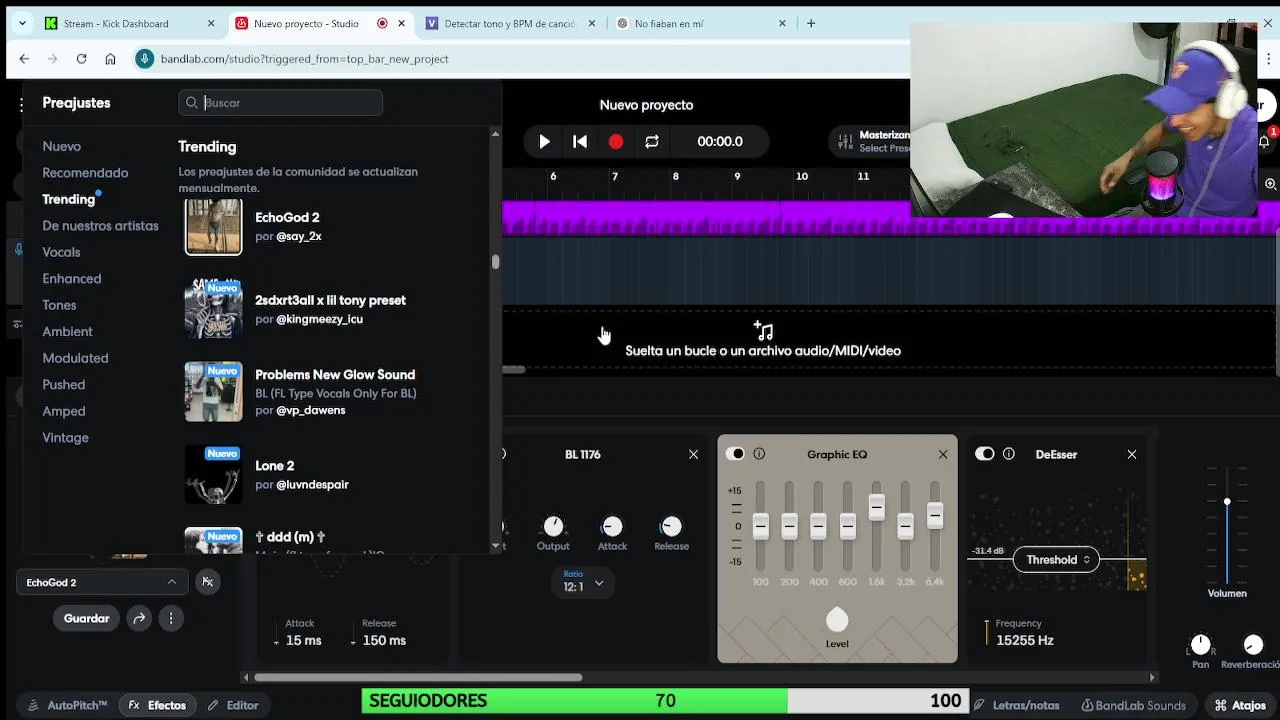Open the @luvndespair profile link

click(312, 485)
